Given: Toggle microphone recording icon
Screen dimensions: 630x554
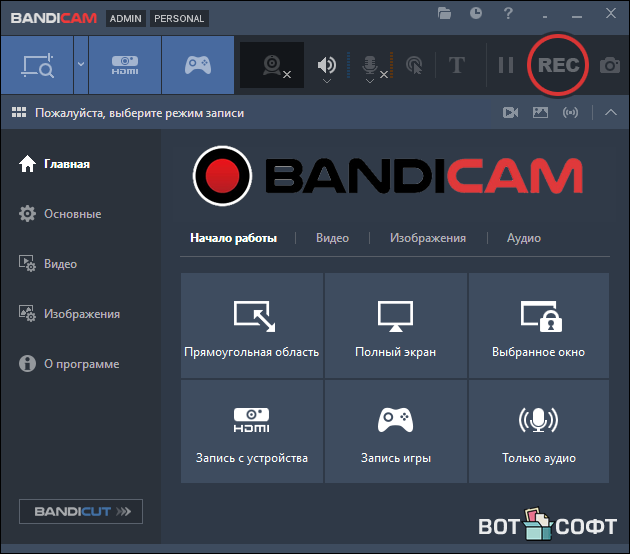Looking at the screenshot, I should [370, 64].
